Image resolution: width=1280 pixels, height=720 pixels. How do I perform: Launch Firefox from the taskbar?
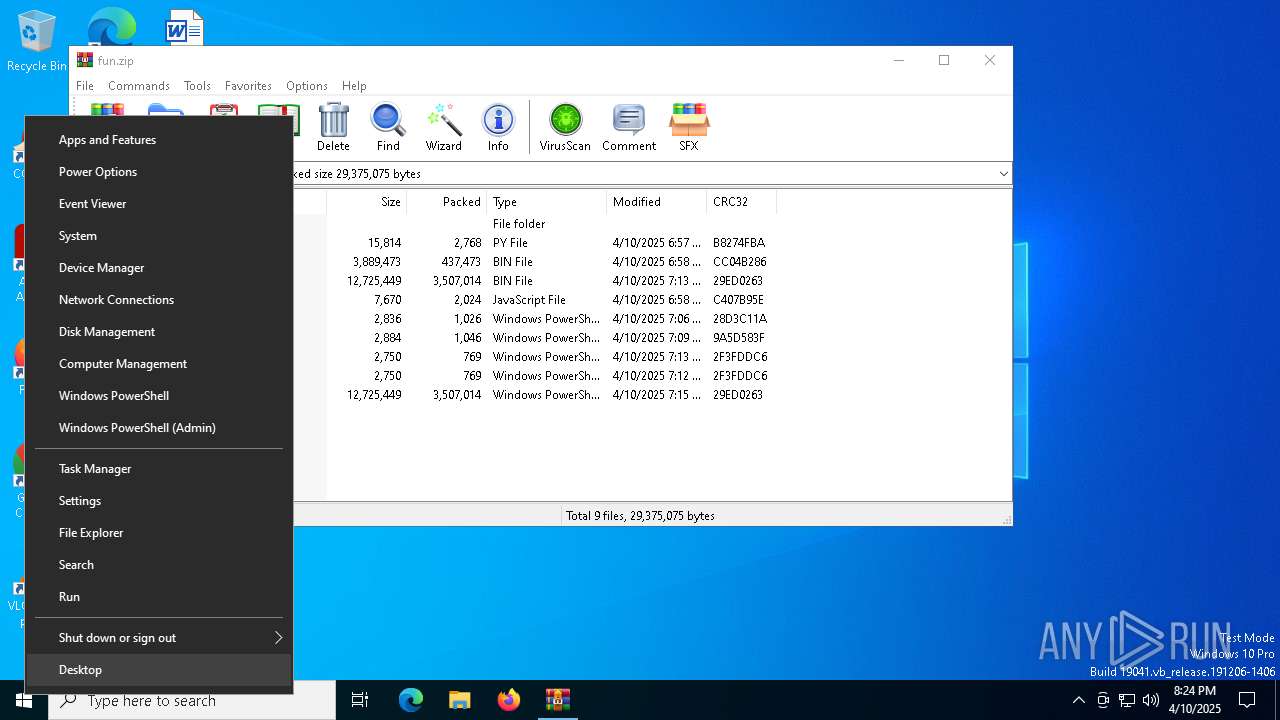click(508, 700)
